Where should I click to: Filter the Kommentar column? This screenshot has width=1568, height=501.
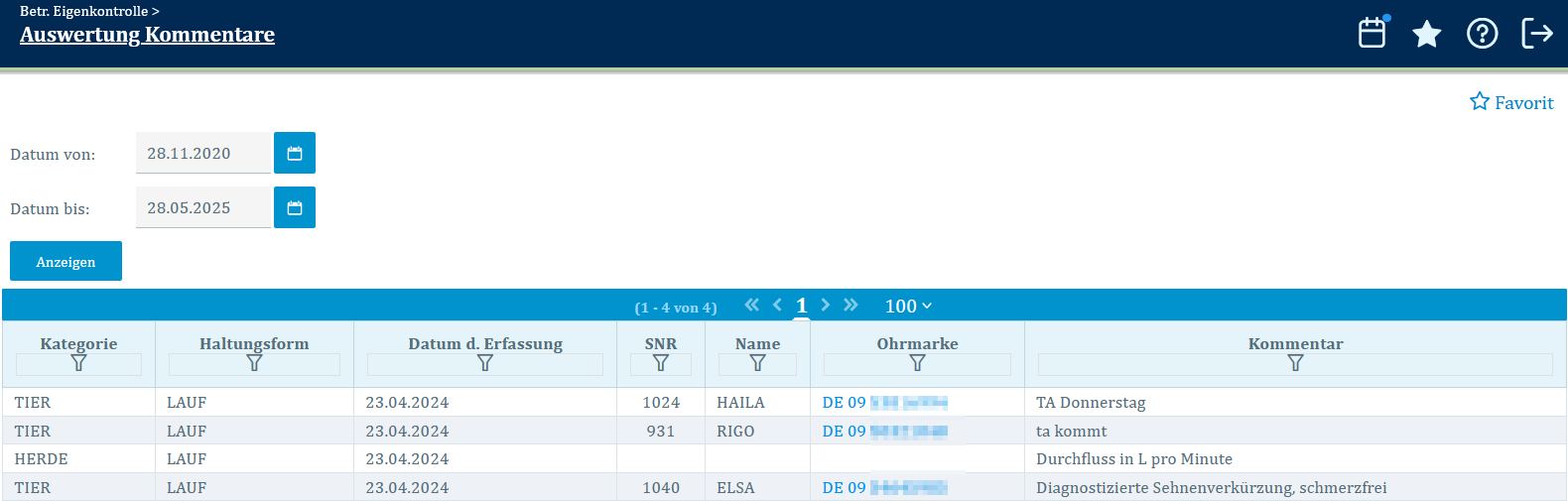click(1295, 364)
